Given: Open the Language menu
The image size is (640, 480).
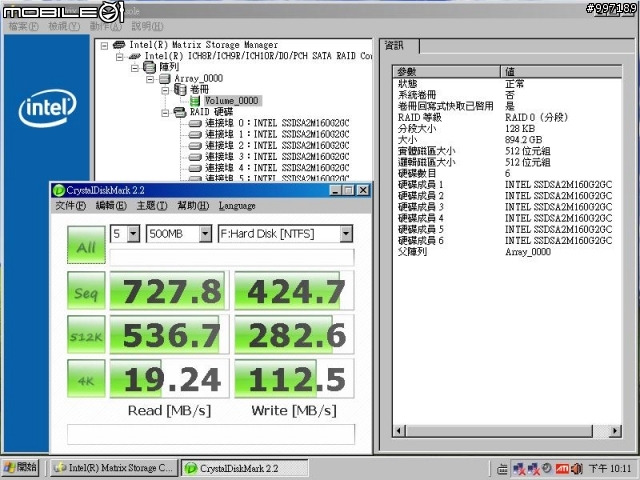Looking at the screenshot, I should (237, 206).
